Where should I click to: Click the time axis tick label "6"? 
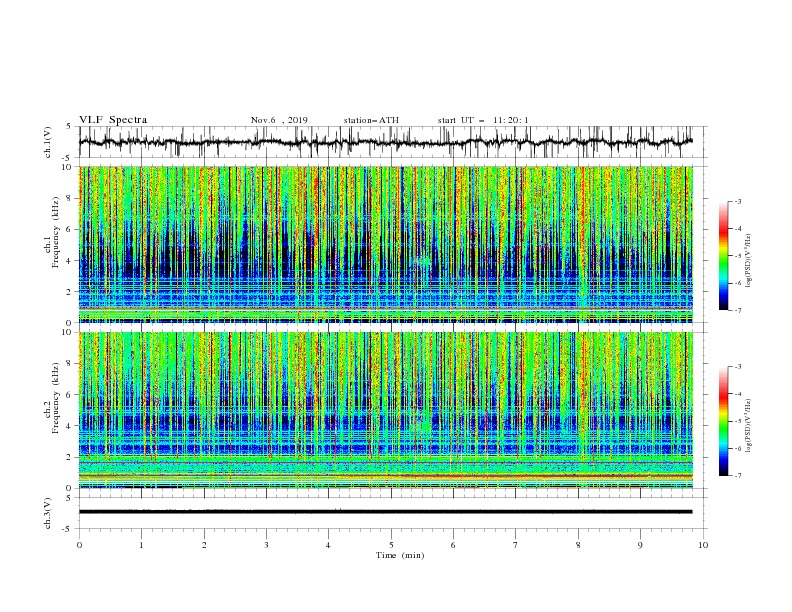453,545
